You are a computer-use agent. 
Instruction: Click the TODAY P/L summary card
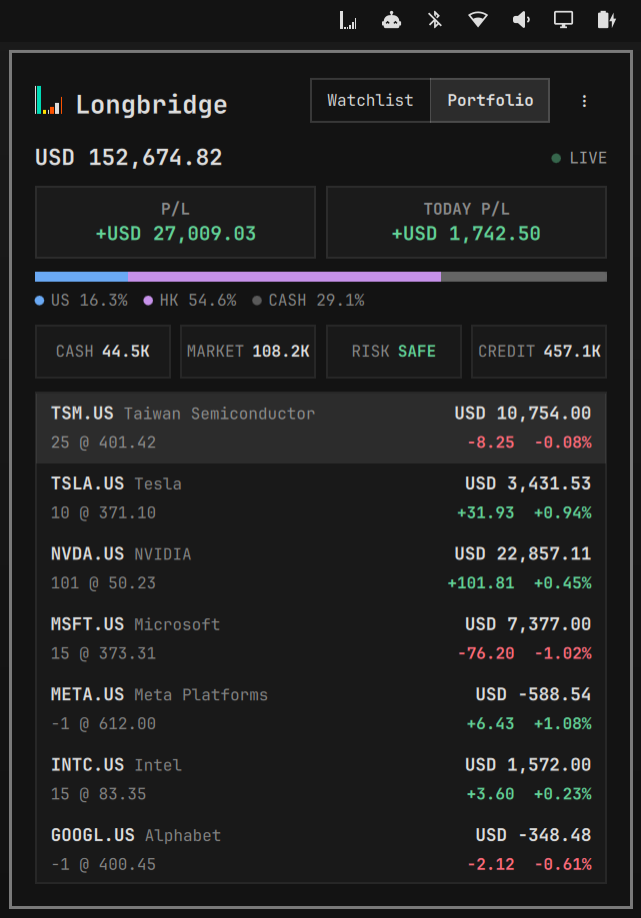(x=466, y=222)
